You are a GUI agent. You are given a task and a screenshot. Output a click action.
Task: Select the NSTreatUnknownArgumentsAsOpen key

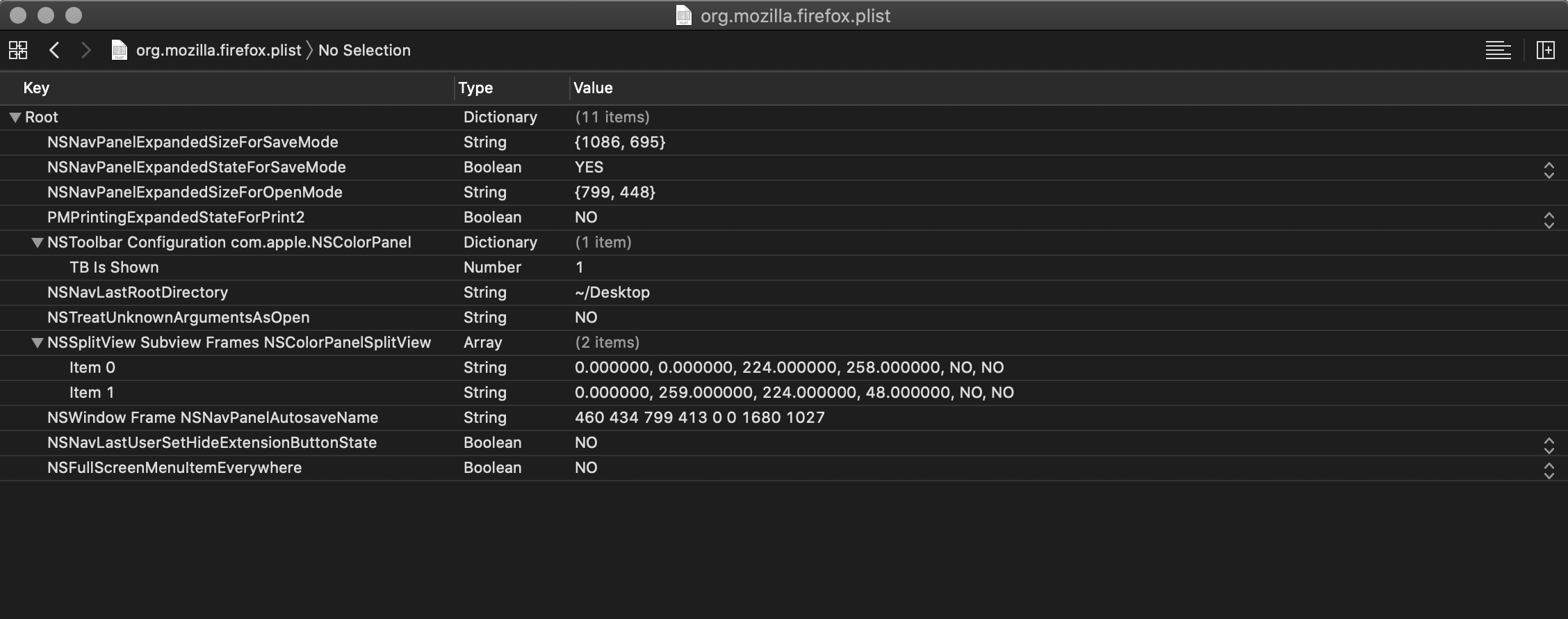click(x=179, y=317)
